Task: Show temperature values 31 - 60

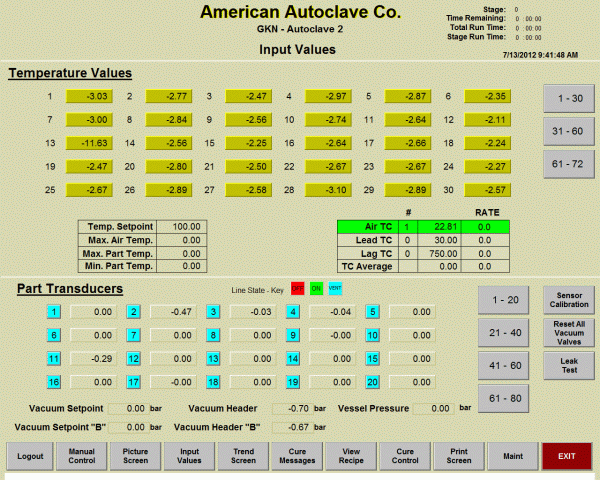Action: click(569, 131)
